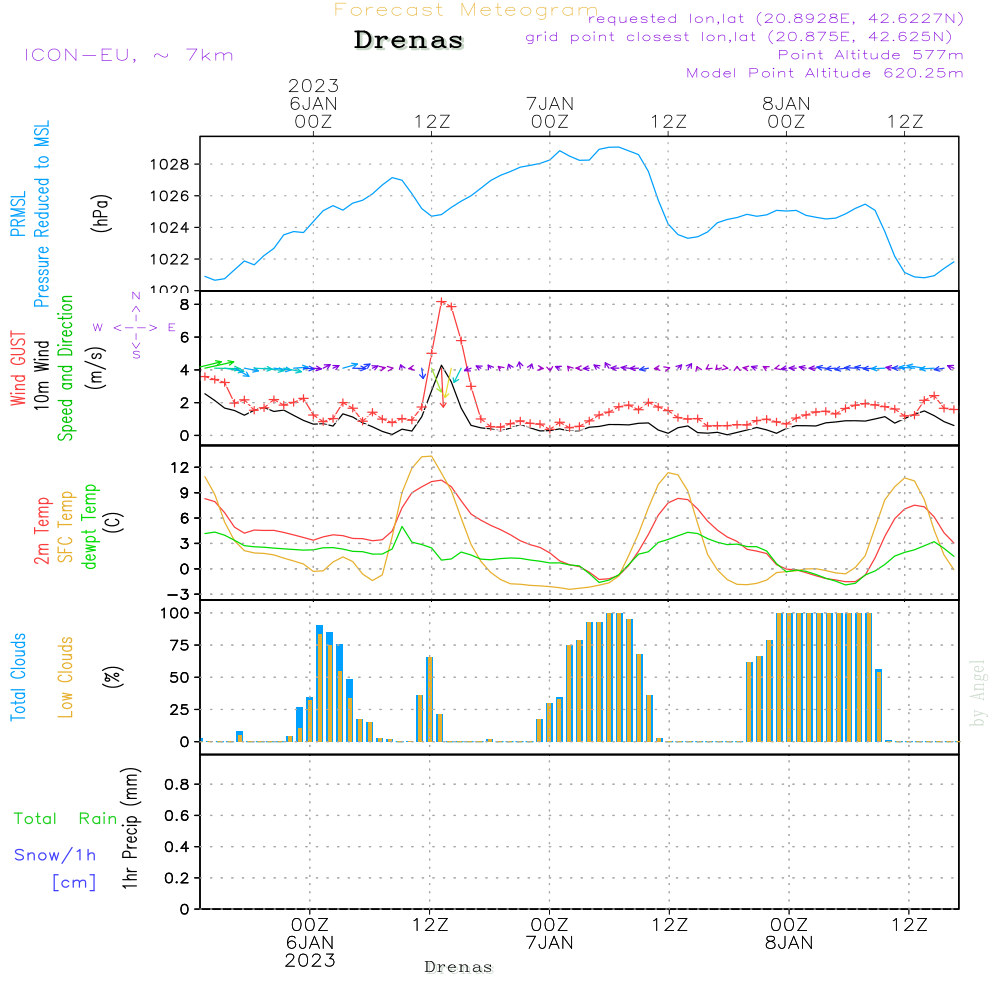The height and width of the screenshot is (1000, 1000).
Task: Click the 'Low Clouds' legend label
Action: coord(66,677)
